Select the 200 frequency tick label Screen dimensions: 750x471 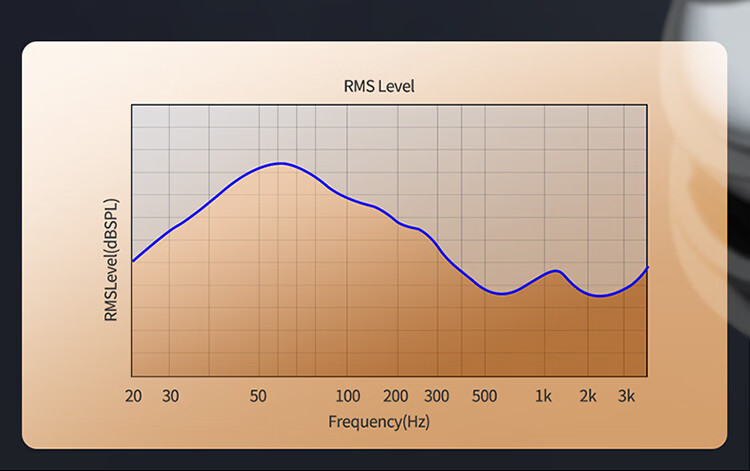tap(396, 396)
